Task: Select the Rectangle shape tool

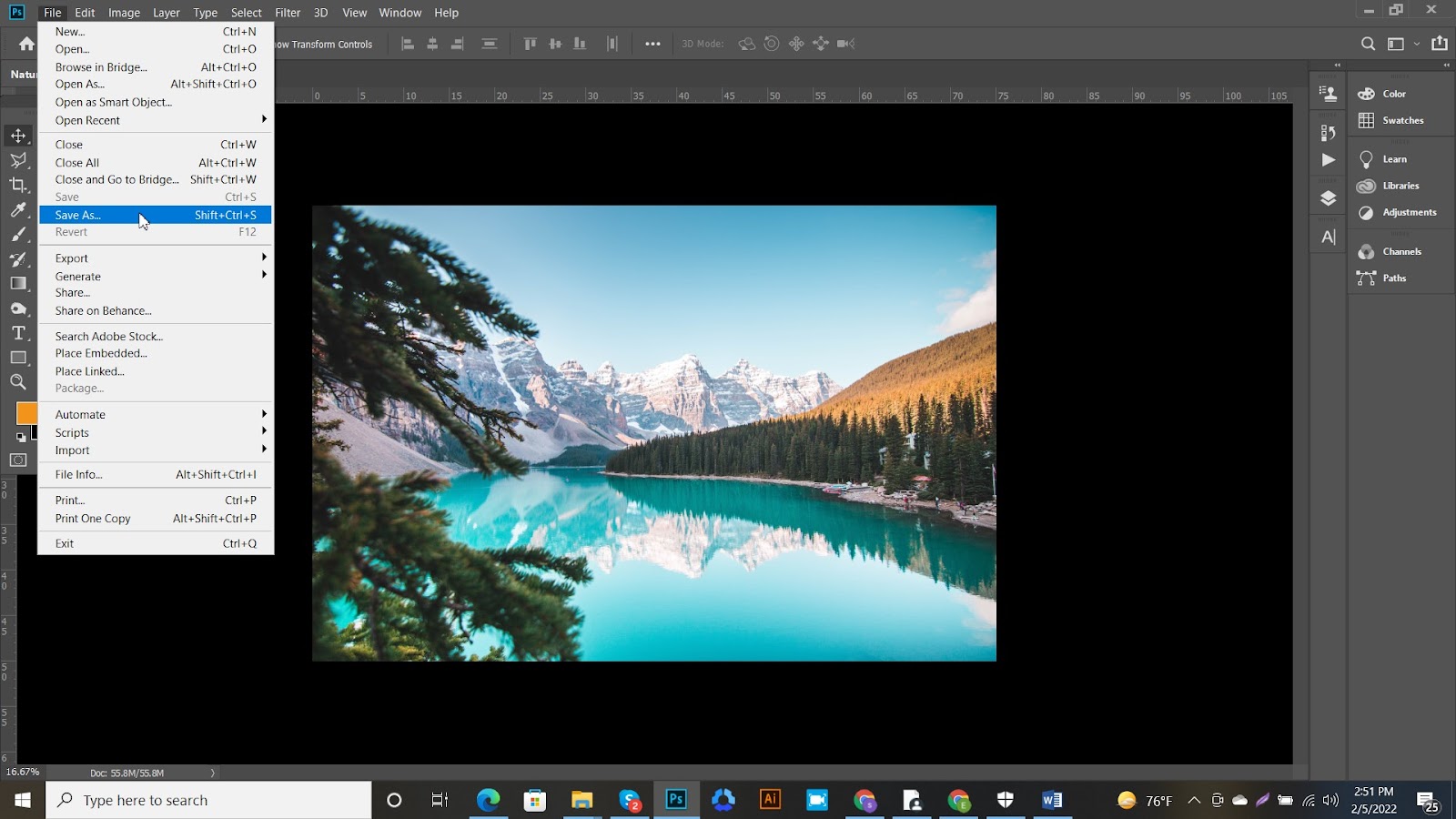Action: click(18, 358)
